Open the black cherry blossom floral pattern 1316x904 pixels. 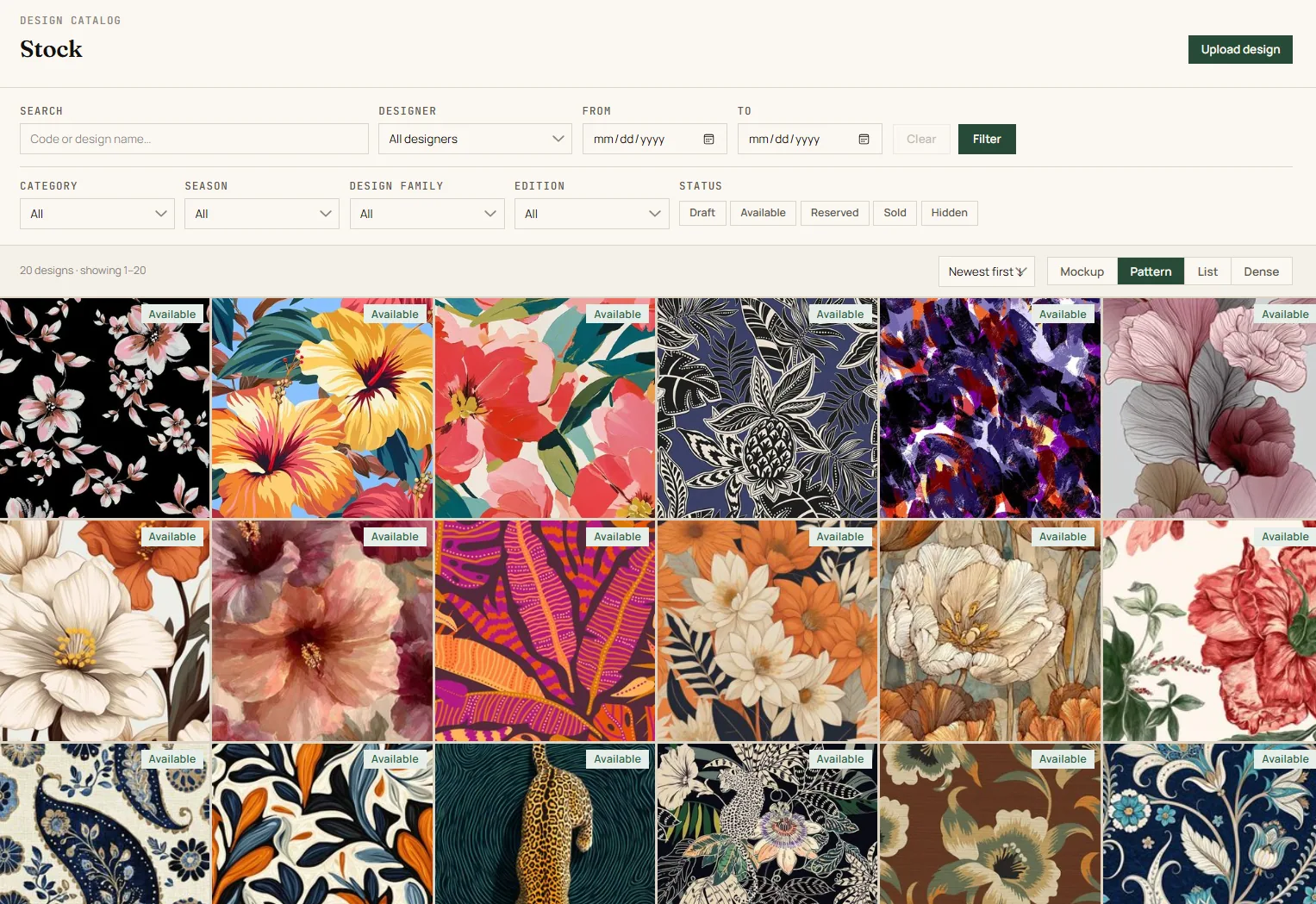tap(104, 408)
